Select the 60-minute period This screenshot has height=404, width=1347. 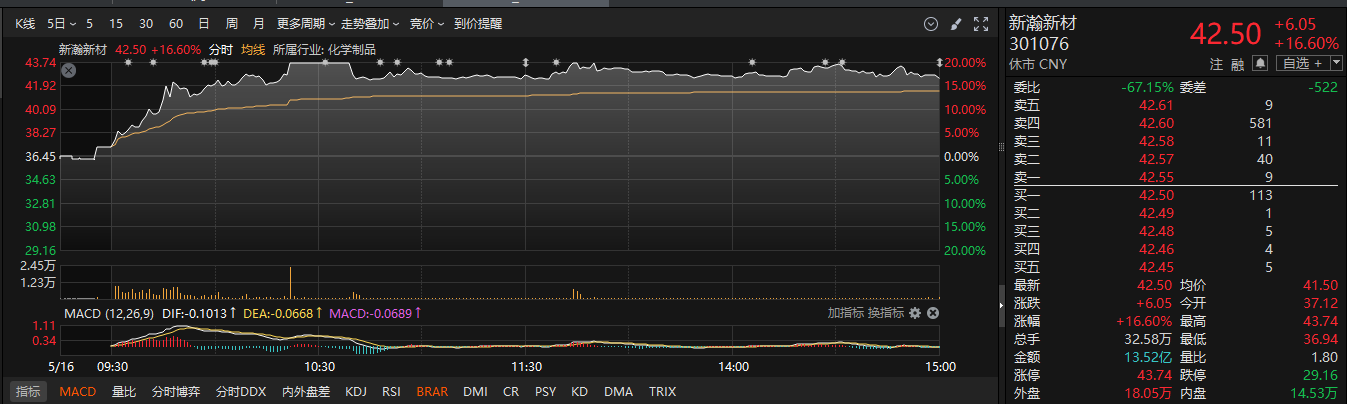[x=176, y=23]
